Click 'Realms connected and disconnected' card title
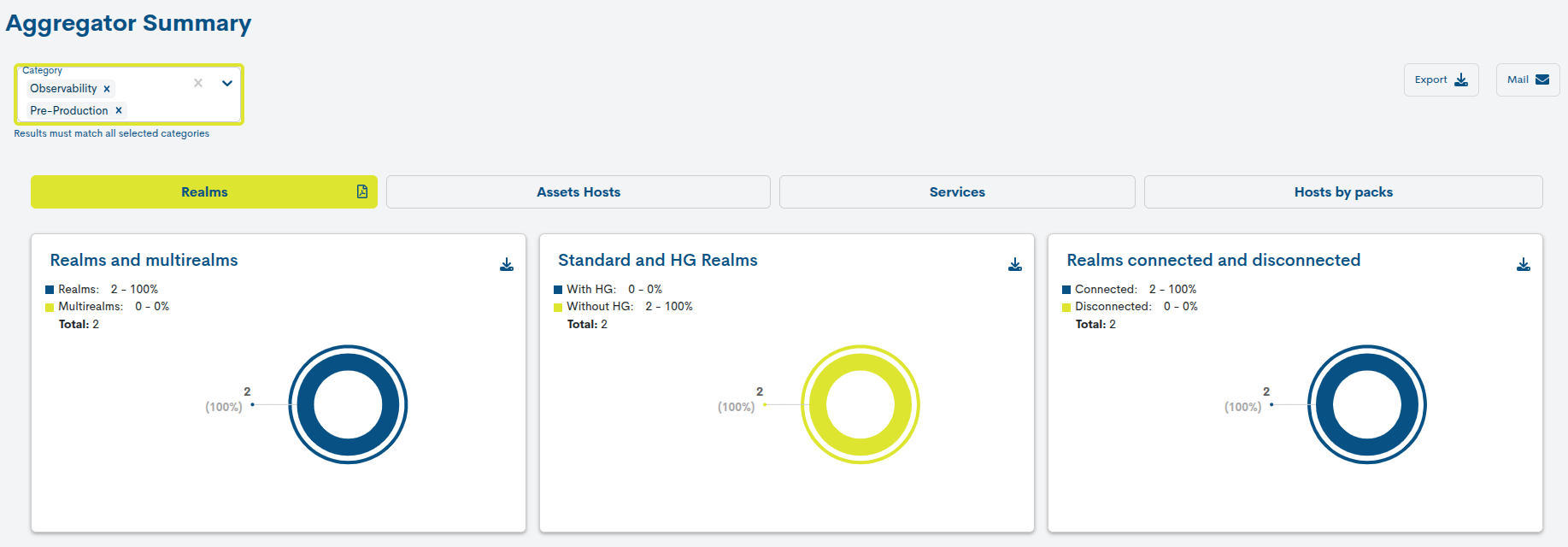1568x547 pixels. click(x=1213, y=260)
